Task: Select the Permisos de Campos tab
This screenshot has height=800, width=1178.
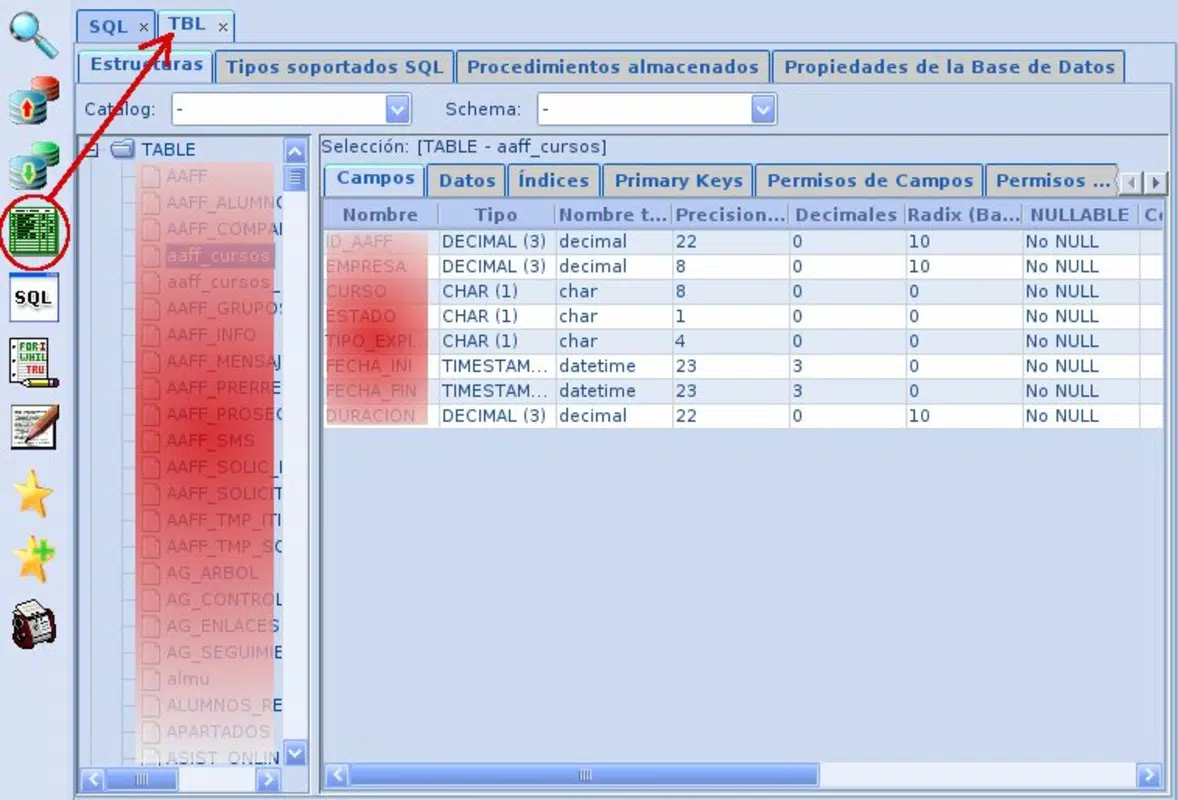Action: pyautogui.click(x=870, y=180)
